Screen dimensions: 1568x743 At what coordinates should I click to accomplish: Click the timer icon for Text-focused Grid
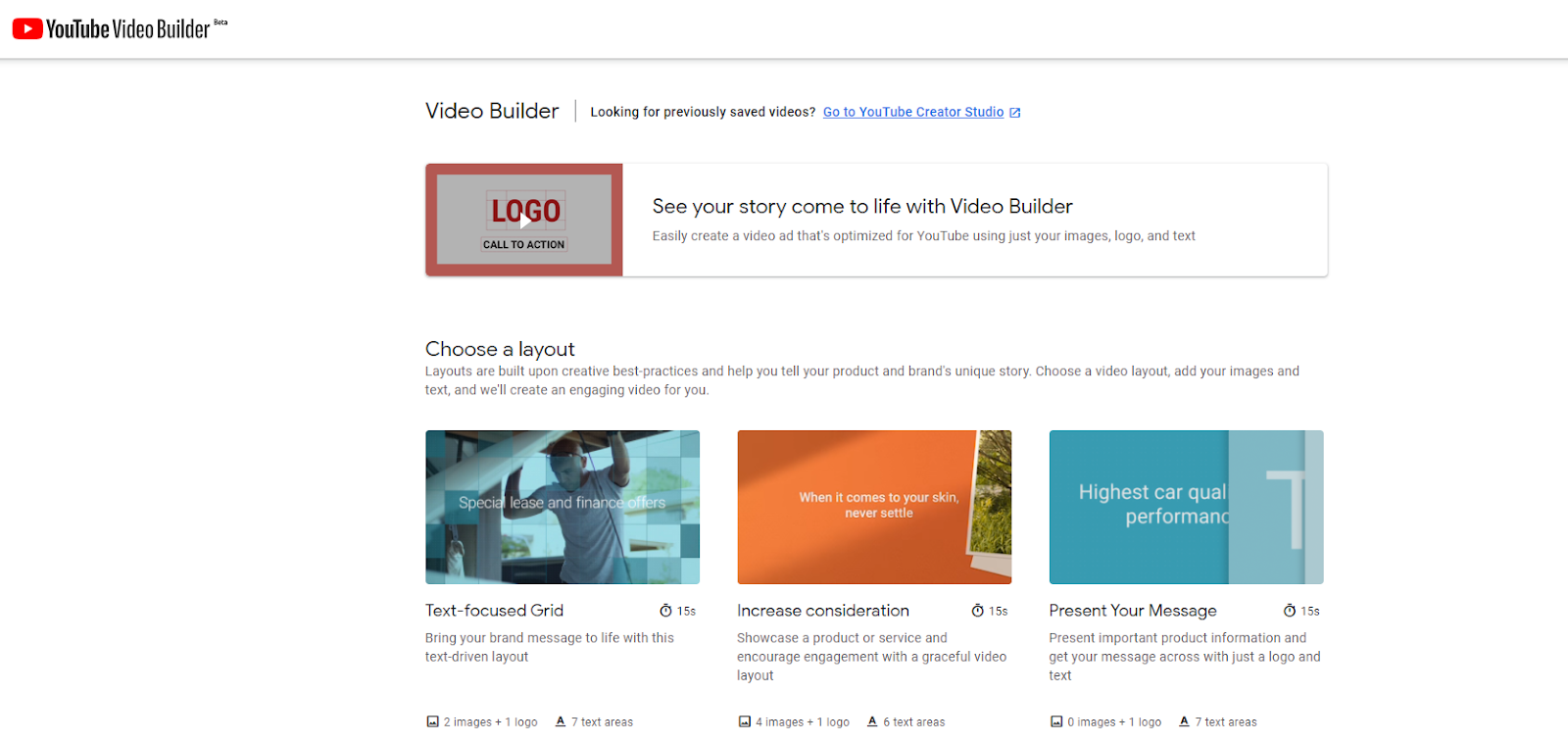point(665,611)
